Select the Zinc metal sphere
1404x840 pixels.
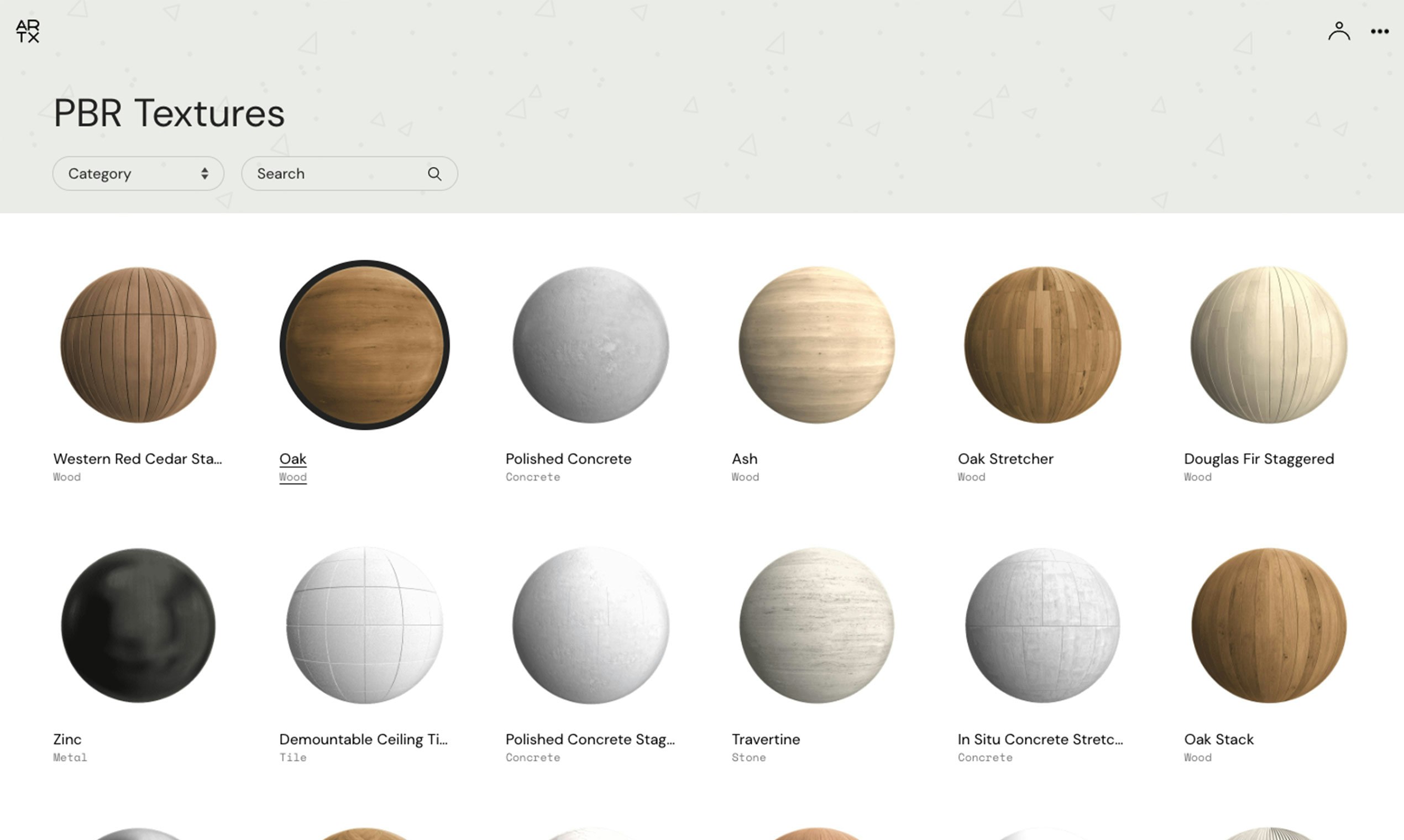pyautogui.click(x=138, y=626)
